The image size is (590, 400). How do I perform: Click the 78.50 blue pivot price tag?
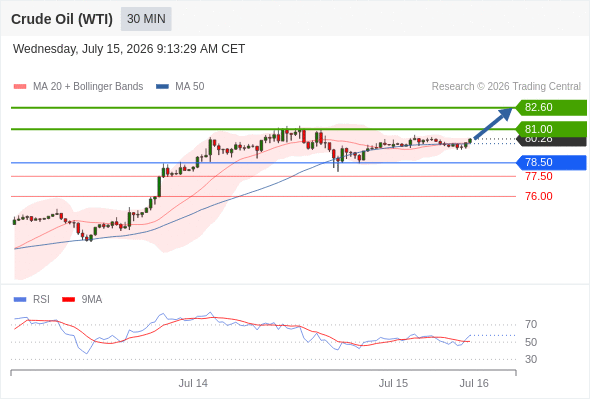point(551,163)
